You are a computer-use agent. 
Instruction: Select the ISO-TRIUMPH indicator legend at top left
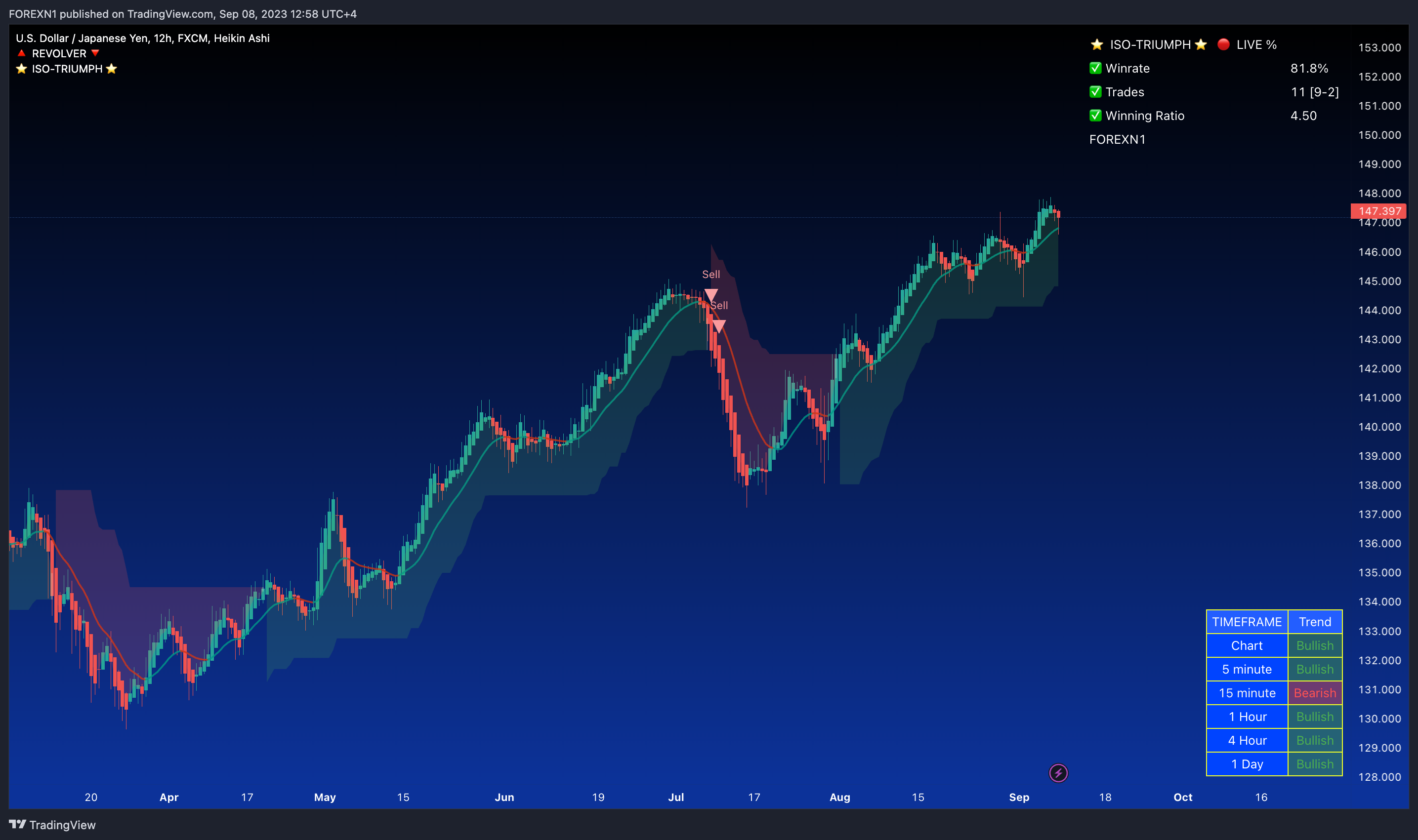point(67,69)
